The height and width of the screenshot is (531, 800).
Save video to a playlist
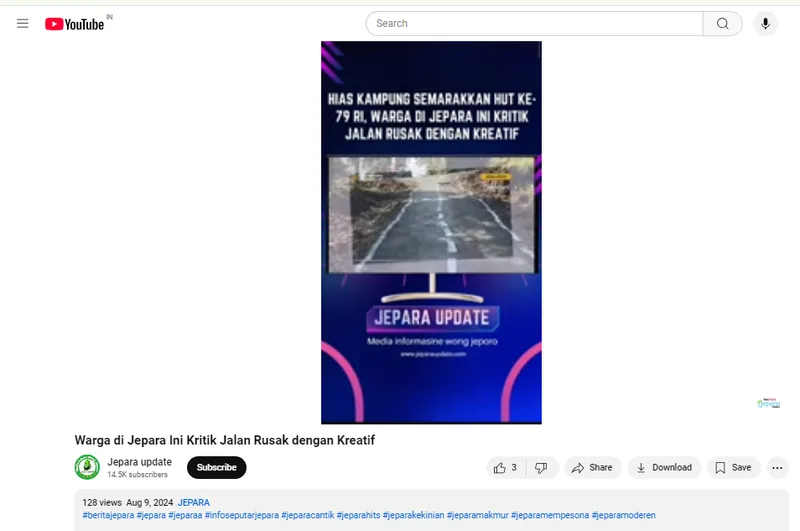[733, 468]
